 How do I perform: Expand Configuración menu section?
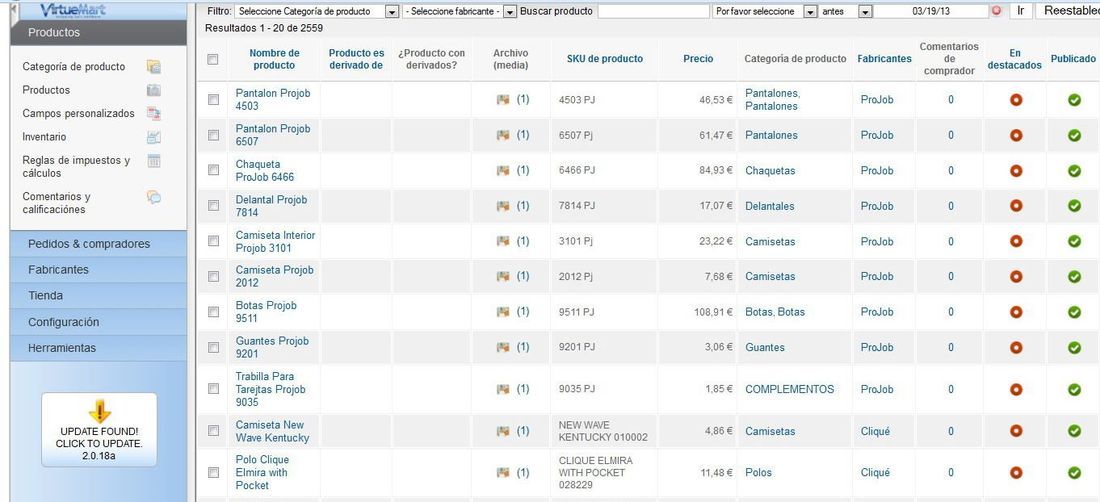click(x=99, y=323)
